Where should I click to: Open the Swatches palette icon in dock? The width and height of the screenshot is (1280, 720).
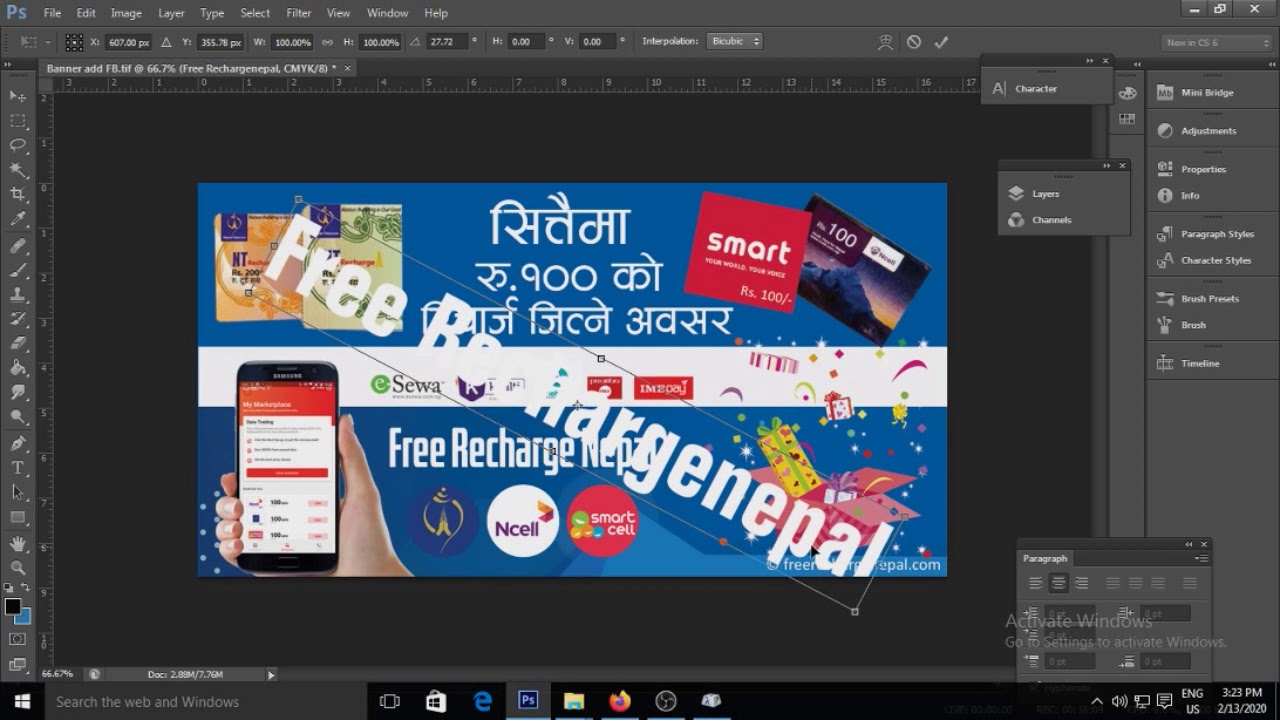pos(1127,119)
